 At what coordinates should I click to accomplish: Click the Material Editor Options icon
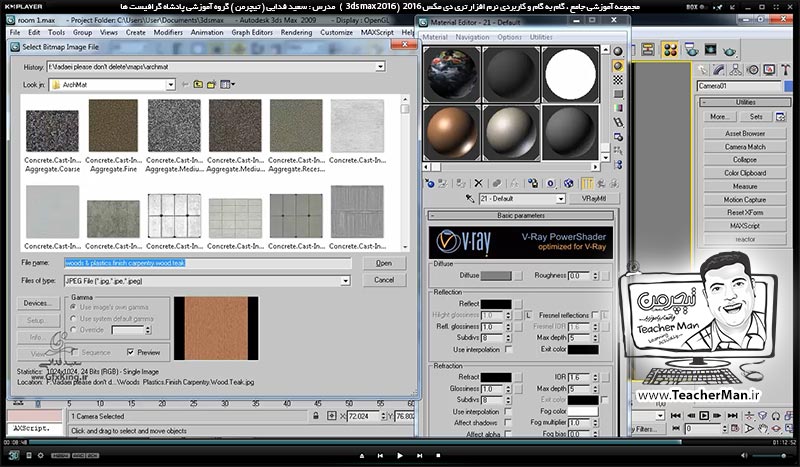[x=618, y=137]
